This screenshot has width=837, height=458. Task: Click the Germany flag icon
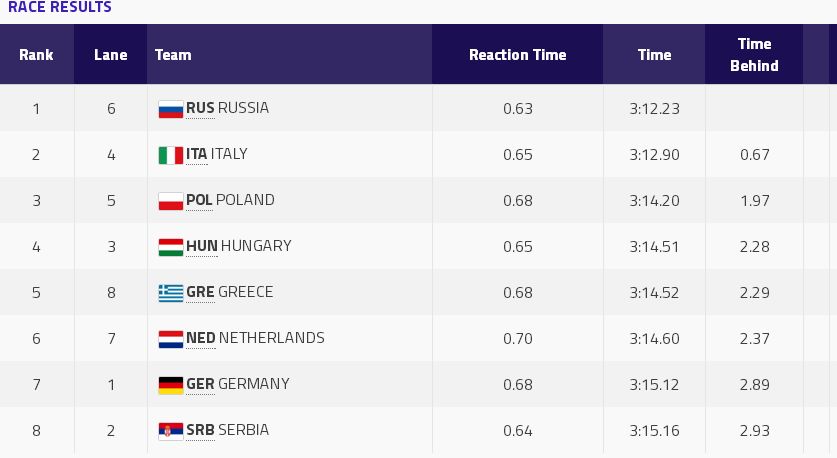(170, 385)
